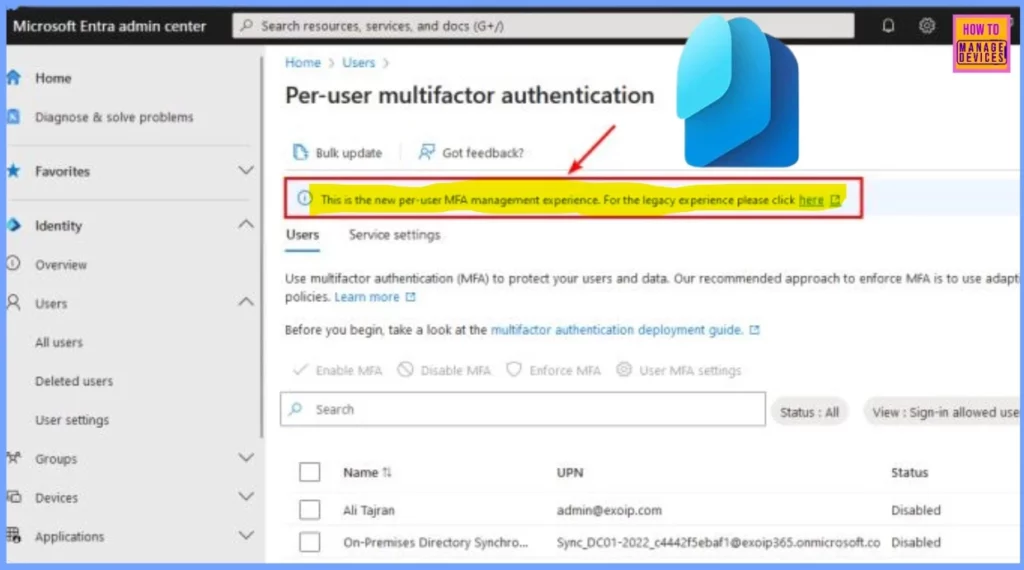Open the notifications bell icon
Screen dimensions: 1024x570
[x=888, y=26]
